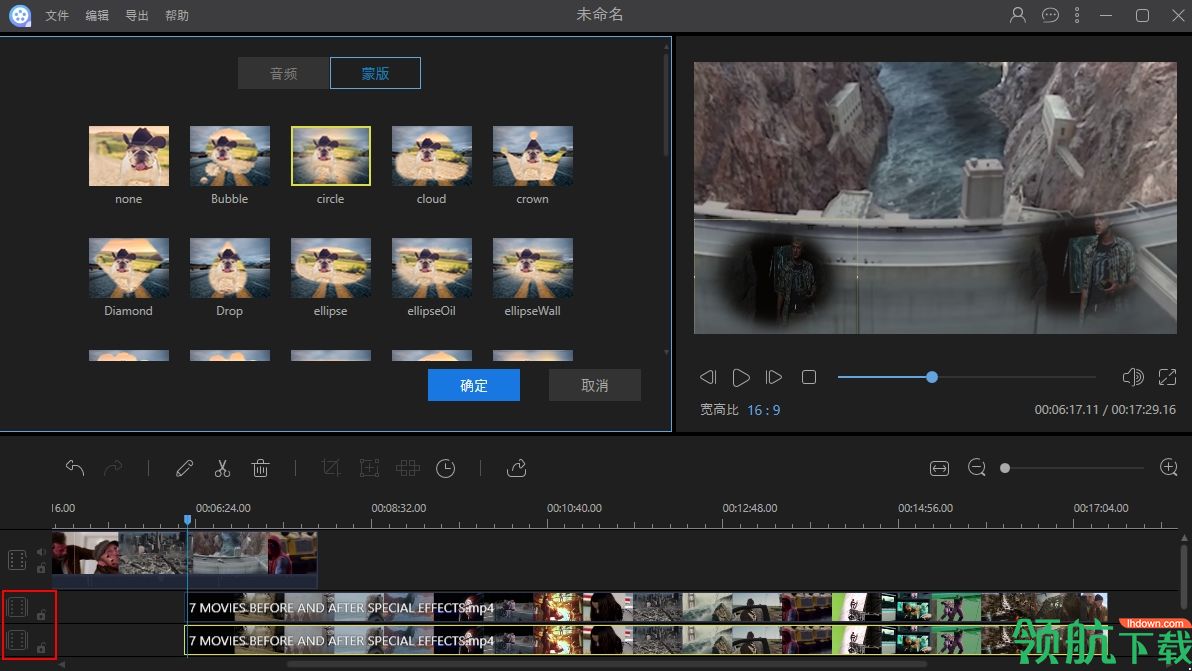Zoom out the timeline with minus icon
This screenshot has width=1192, height=671.
977,467
